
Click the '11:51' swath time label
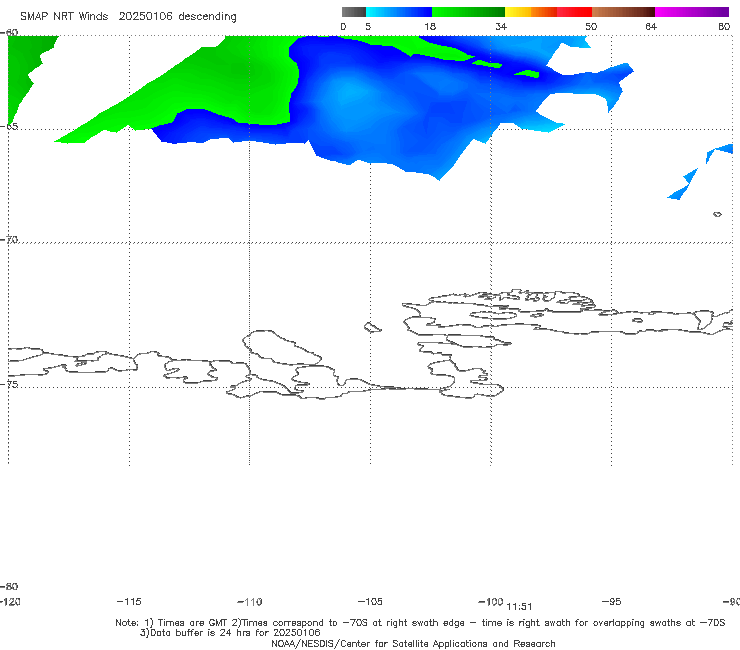click(x=519, y=607)
